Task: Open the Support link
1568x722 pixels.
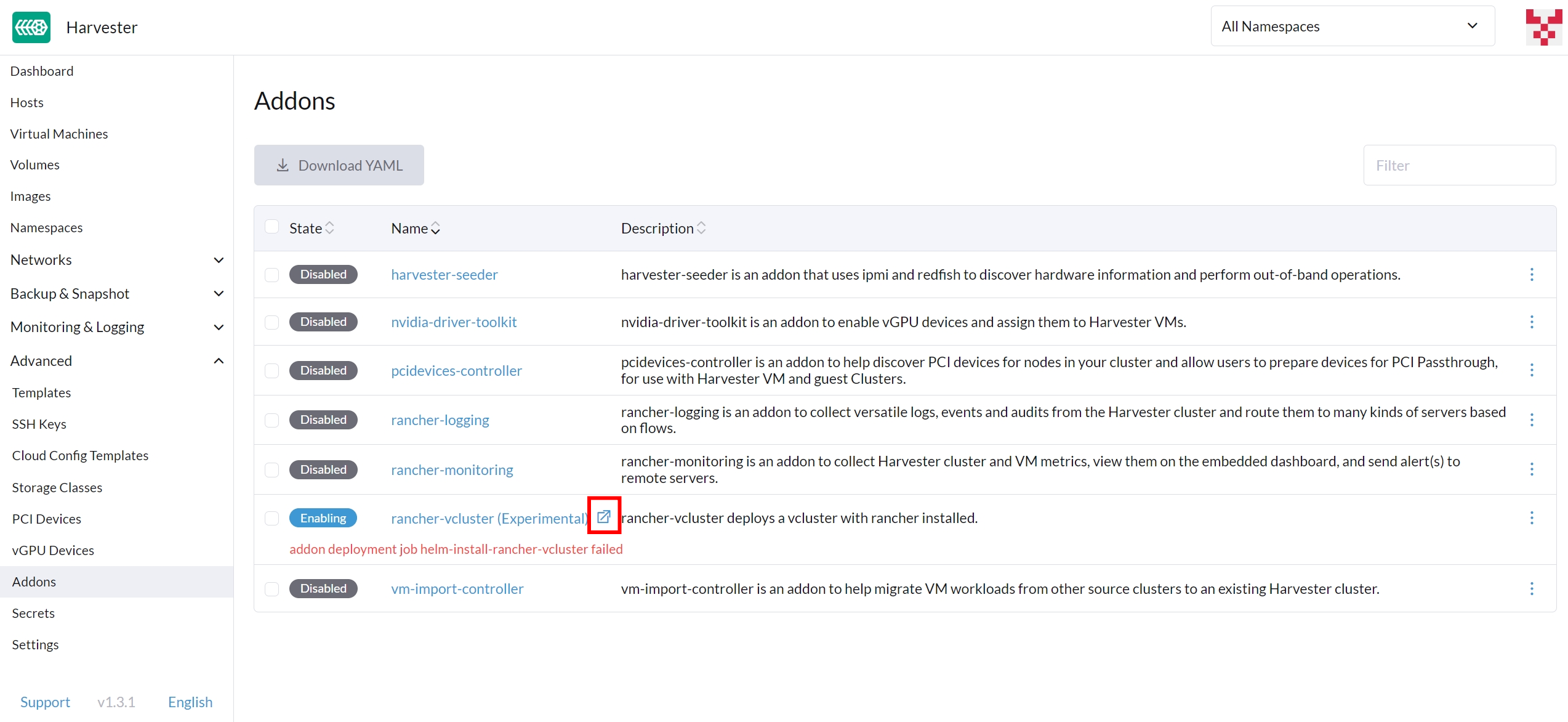Action: click(45, 702)
